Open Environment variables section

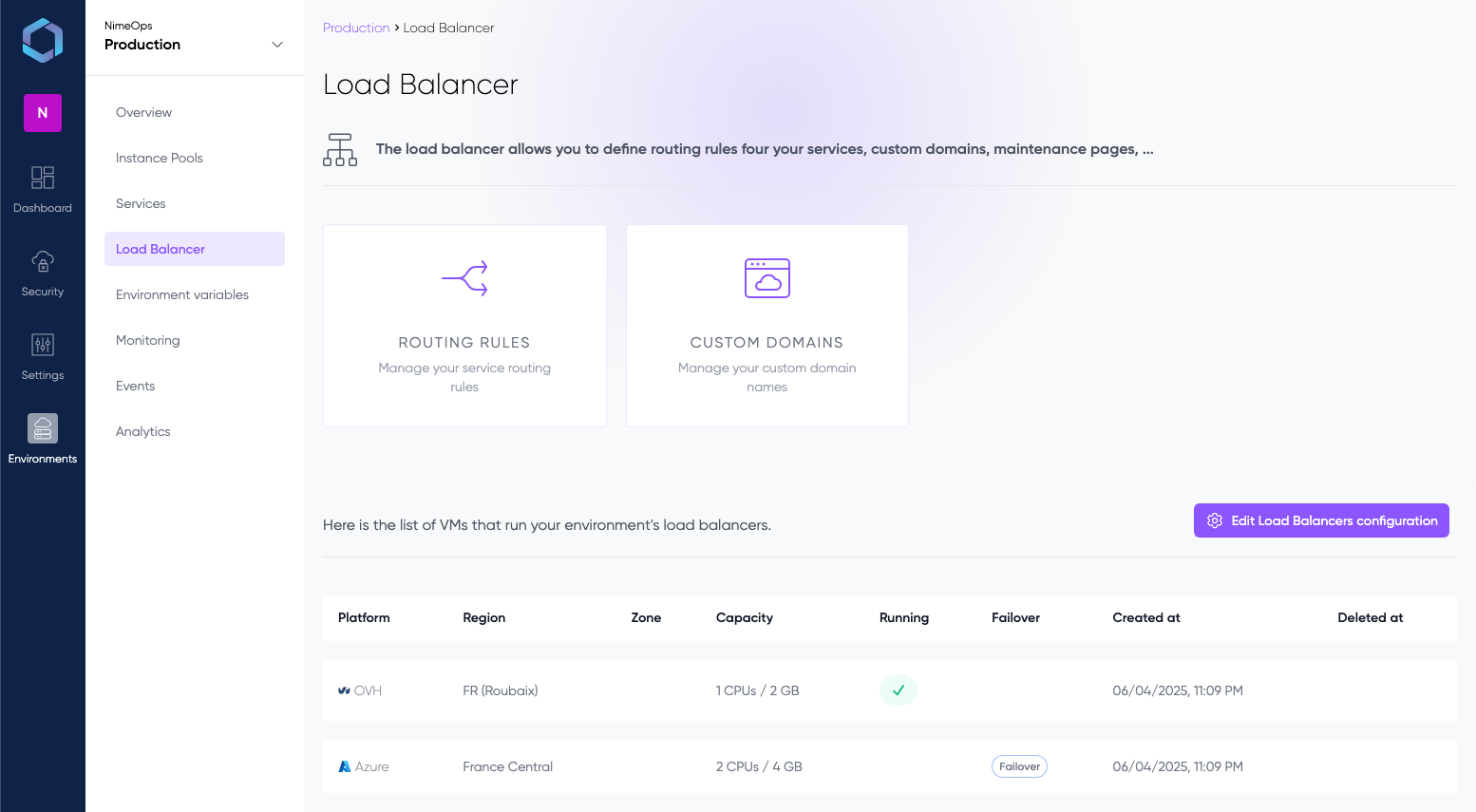point(195,294)
